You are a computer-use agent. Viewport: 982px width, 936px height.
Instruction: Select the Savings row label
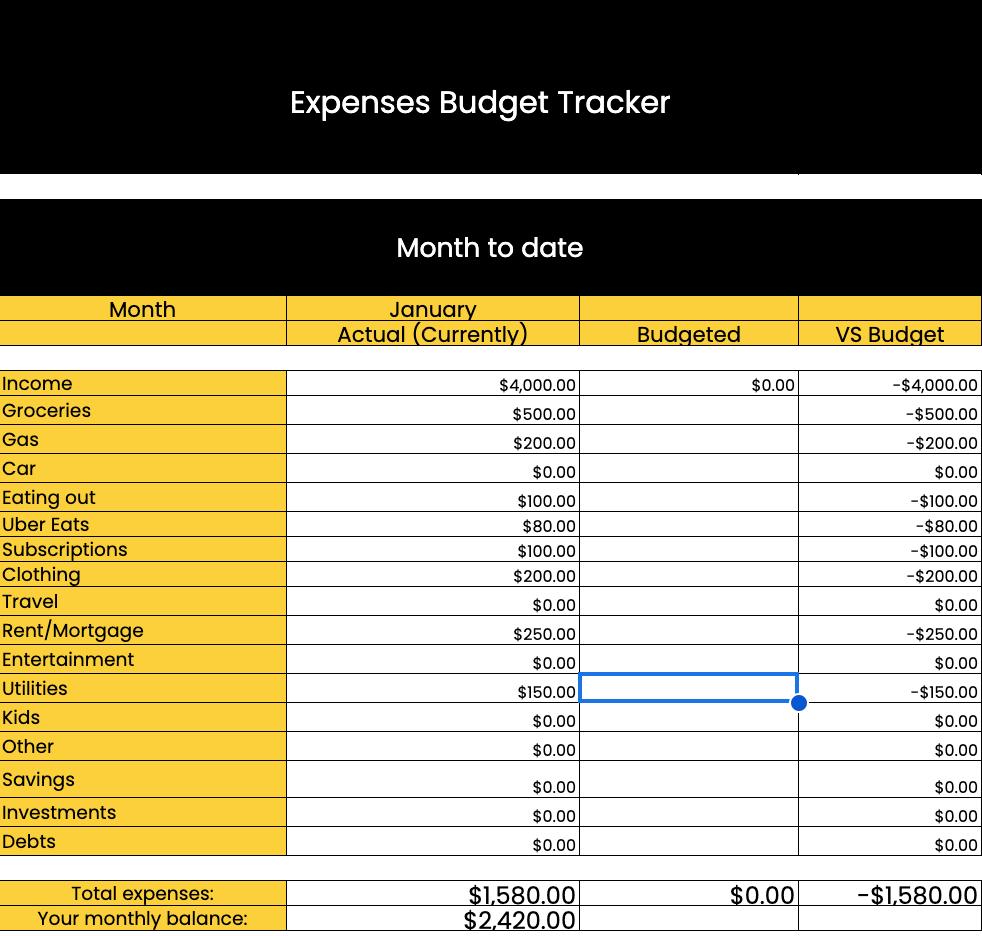point(143,779)
